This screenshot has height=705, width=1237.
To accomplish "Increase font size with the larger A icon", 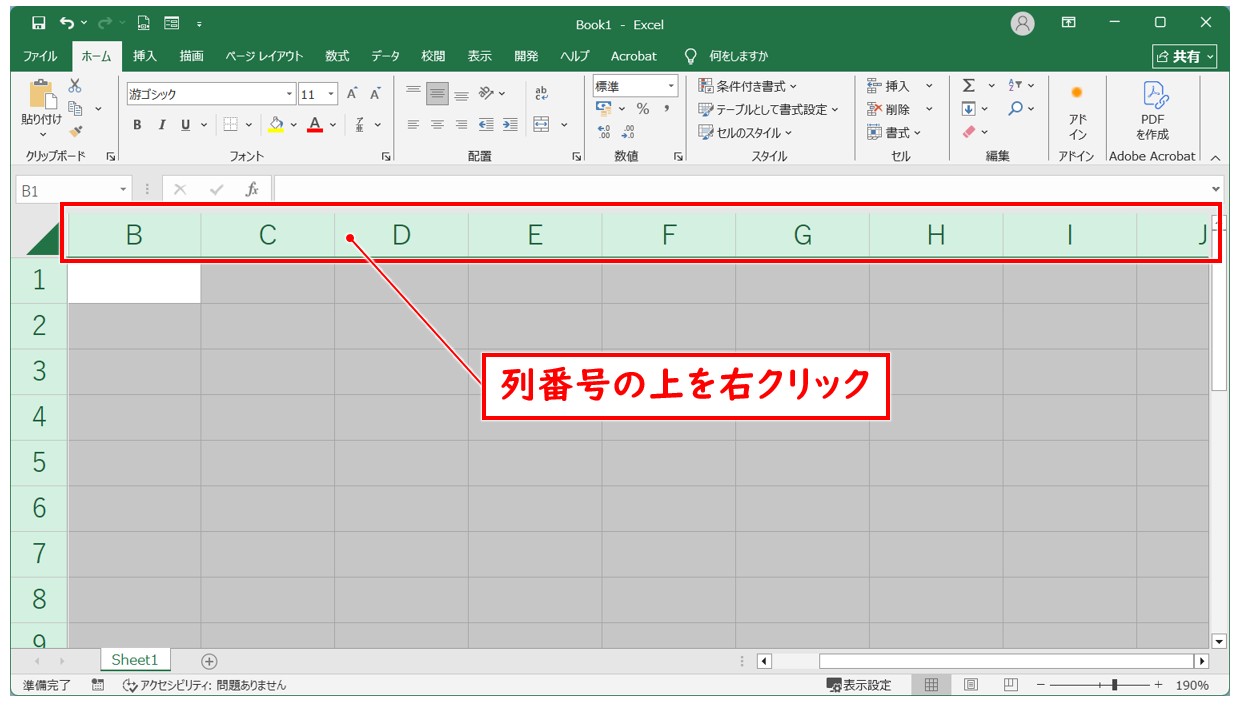I will (352, 94).
